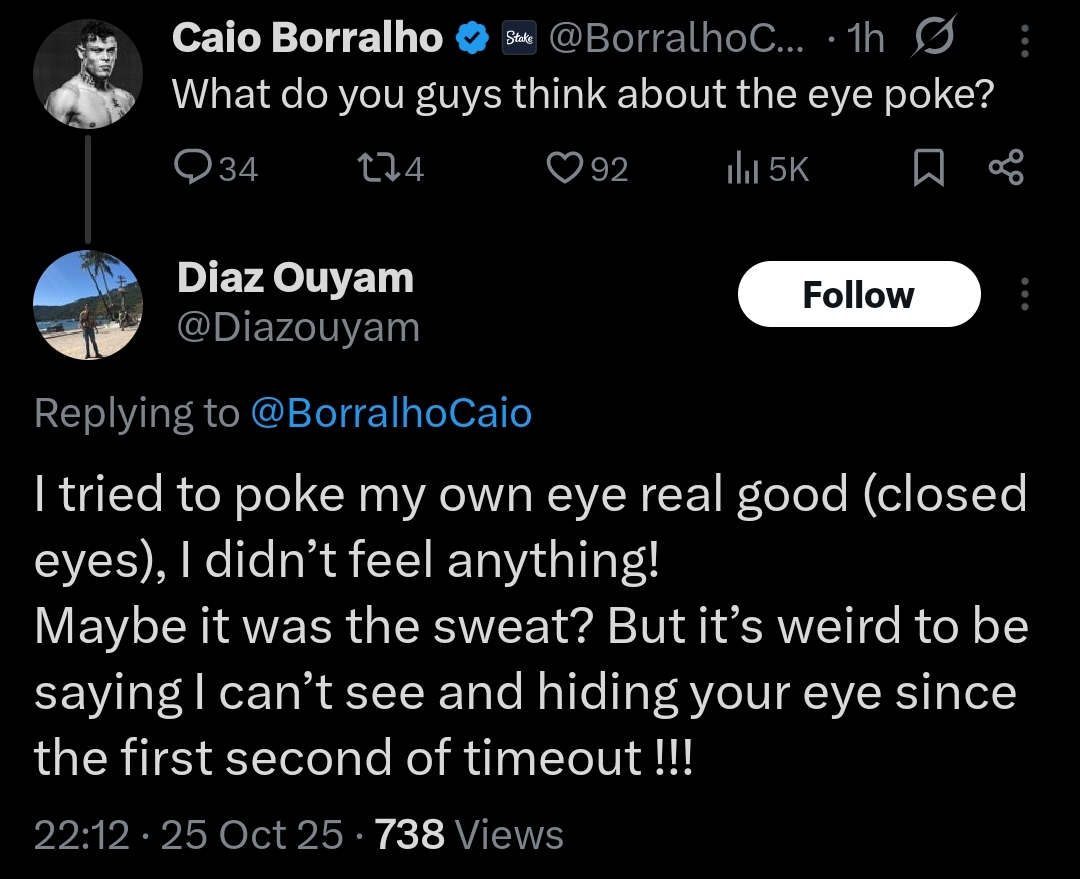This screenshot has height=879, width=1080.
Task: Follow Diaz Ouyam
Action: [x=858, y=294]
